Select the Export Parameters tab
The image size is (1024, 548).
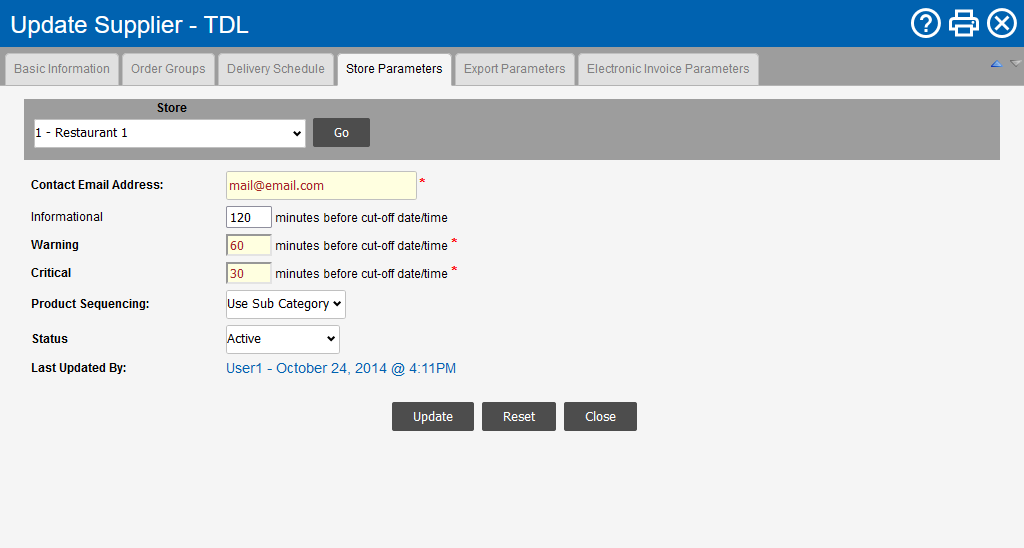click(x=514, y=69)
